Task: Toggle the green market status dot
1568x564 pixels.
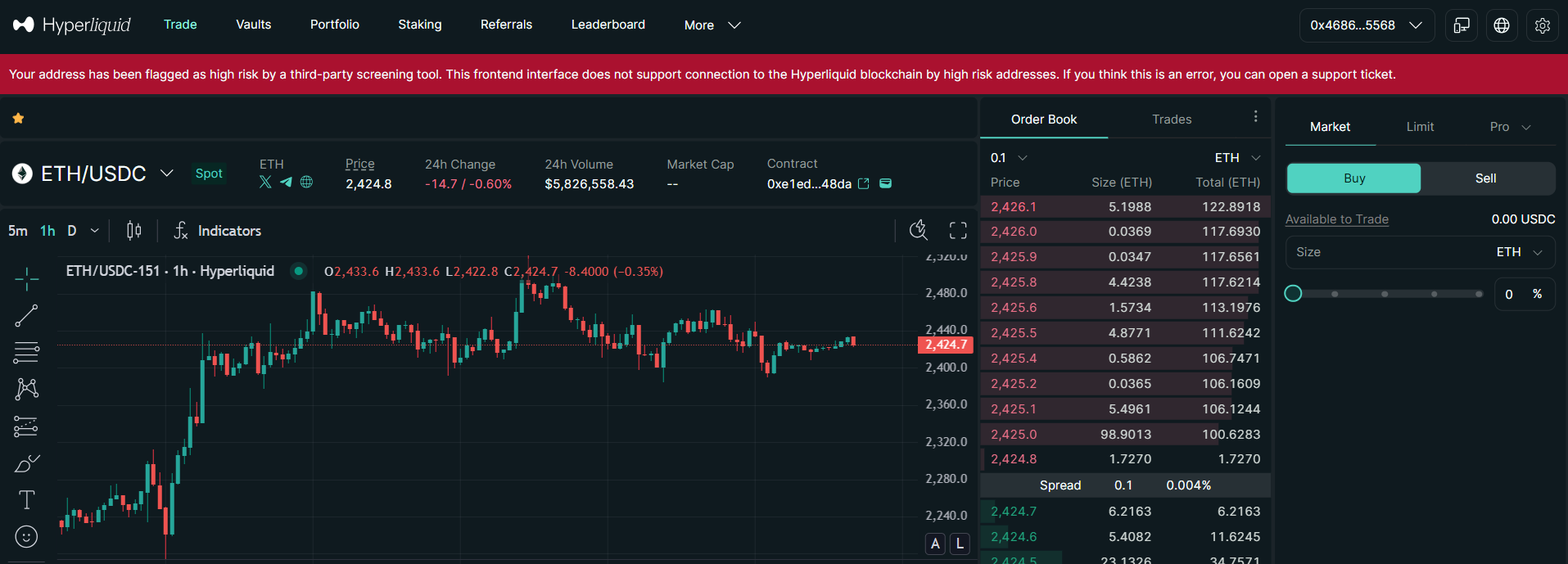Action: pyautogui.click(x=299, y=271)
